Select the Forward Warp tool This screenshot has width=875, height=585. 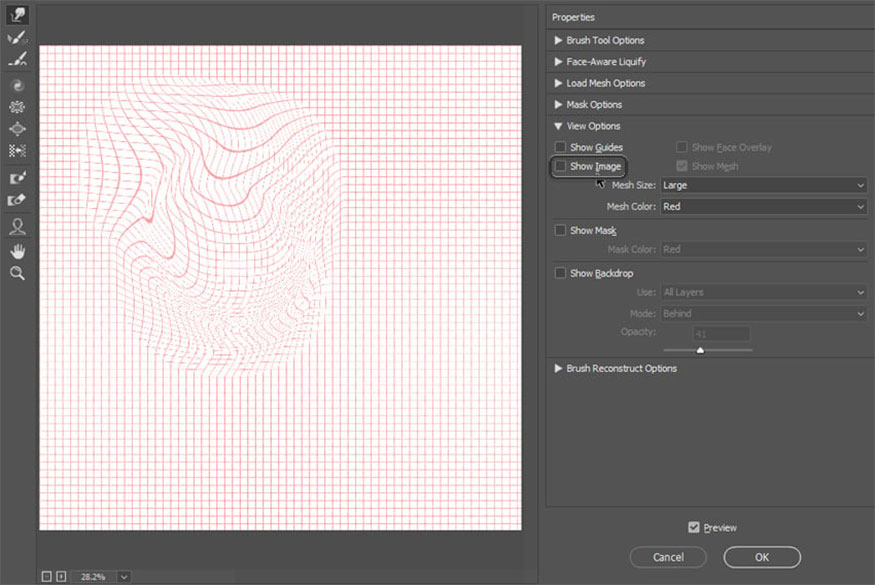pyautogui.click(x=17, y=15)
